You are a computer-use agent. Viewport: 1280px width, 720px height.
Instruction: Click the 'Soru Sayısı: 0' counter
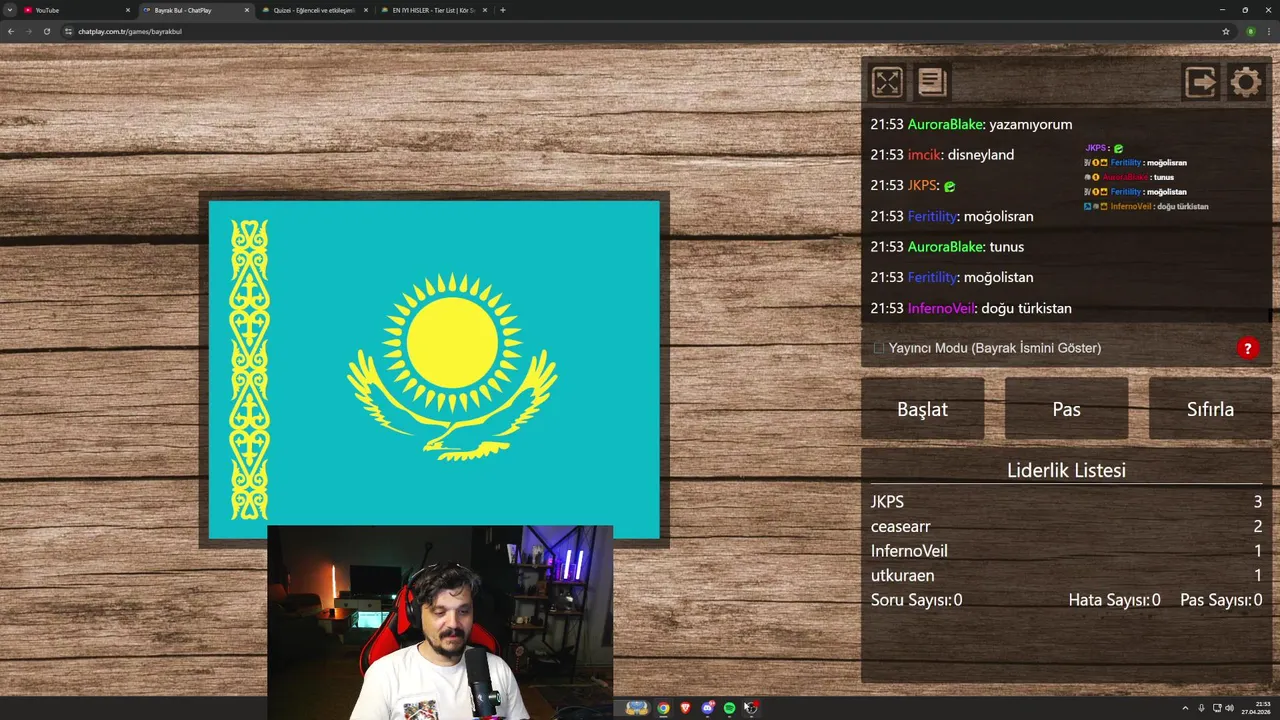(x=916, y=600)
